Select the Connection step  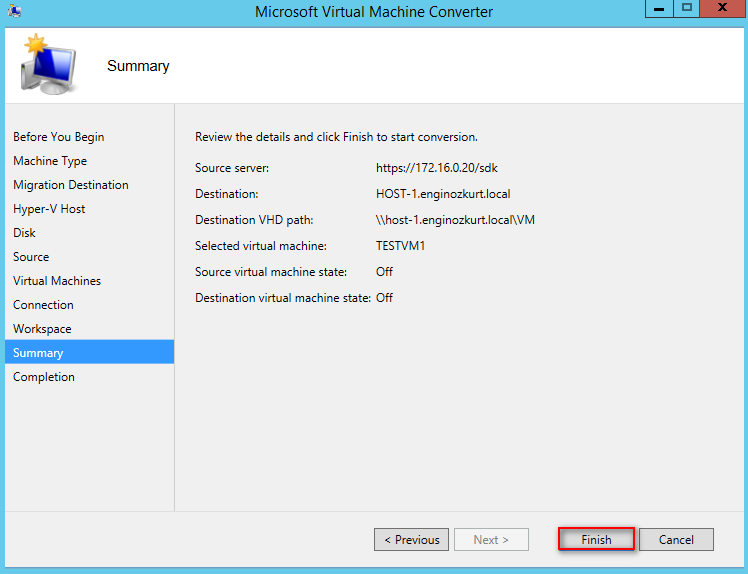click(43, 304)
